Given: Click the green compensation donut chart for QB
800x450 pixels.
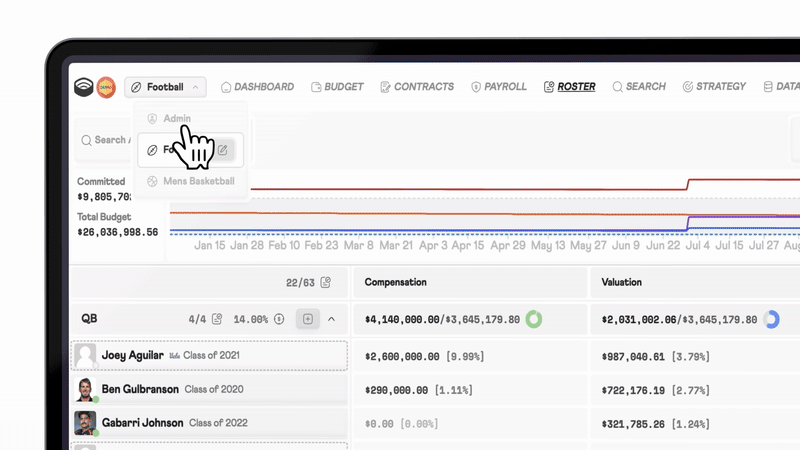Looking at the screenshot, I should 534,320.
